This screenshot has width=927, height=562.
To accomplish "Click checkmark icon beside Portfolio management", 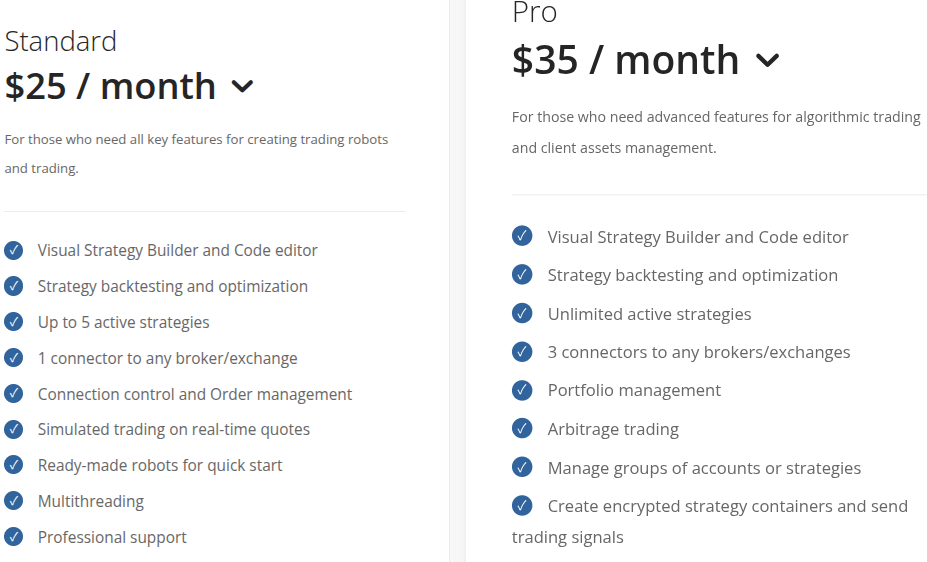I will [522, 390].
